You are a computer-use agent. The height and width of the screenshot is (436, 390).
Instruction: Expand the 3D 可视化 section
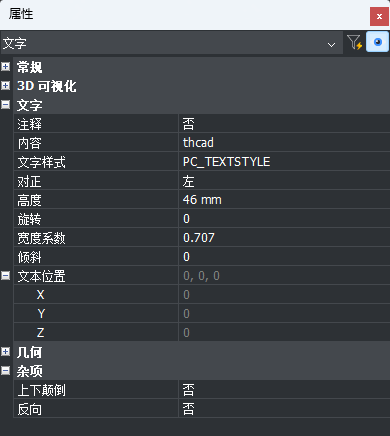(6, 86)
